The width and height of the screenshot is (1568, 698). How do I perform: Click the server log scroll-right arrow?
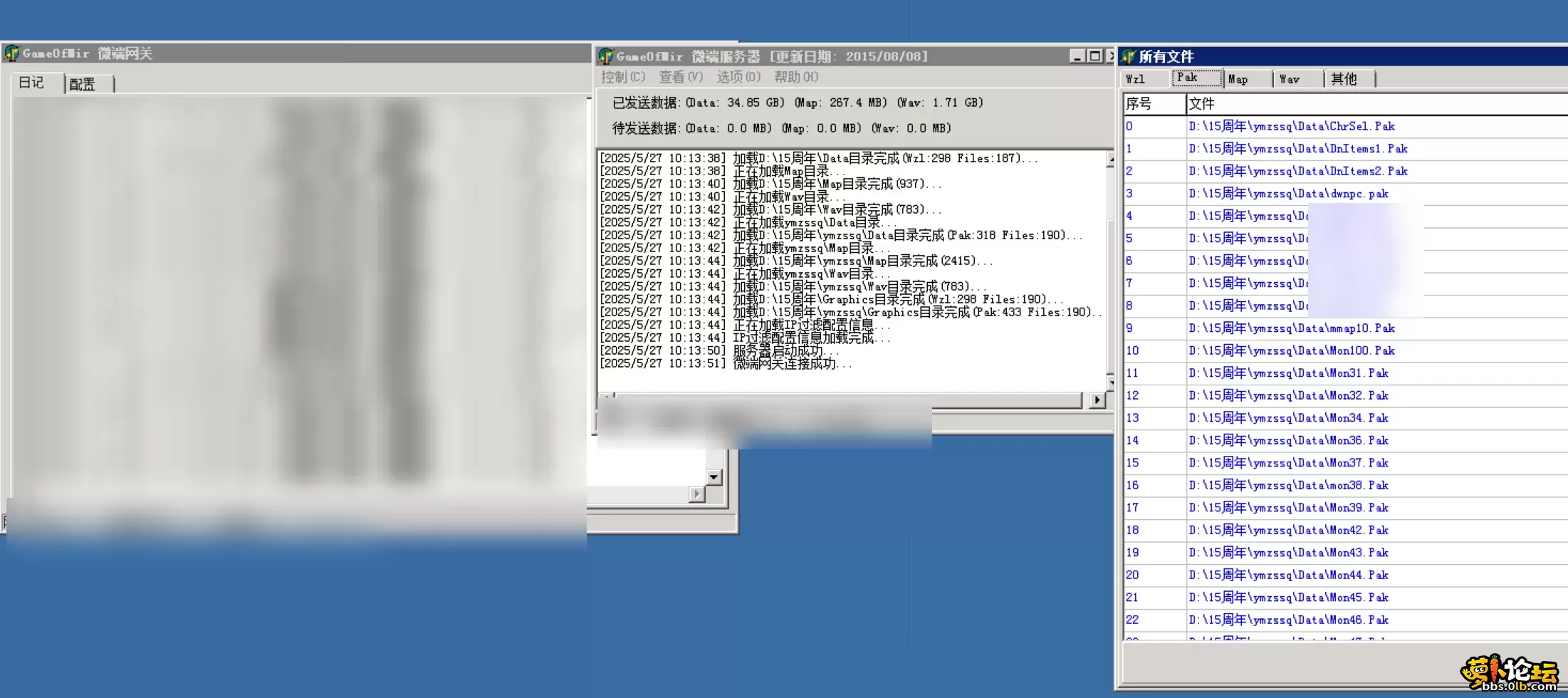pyautogui.click(x=1097, y=400)
